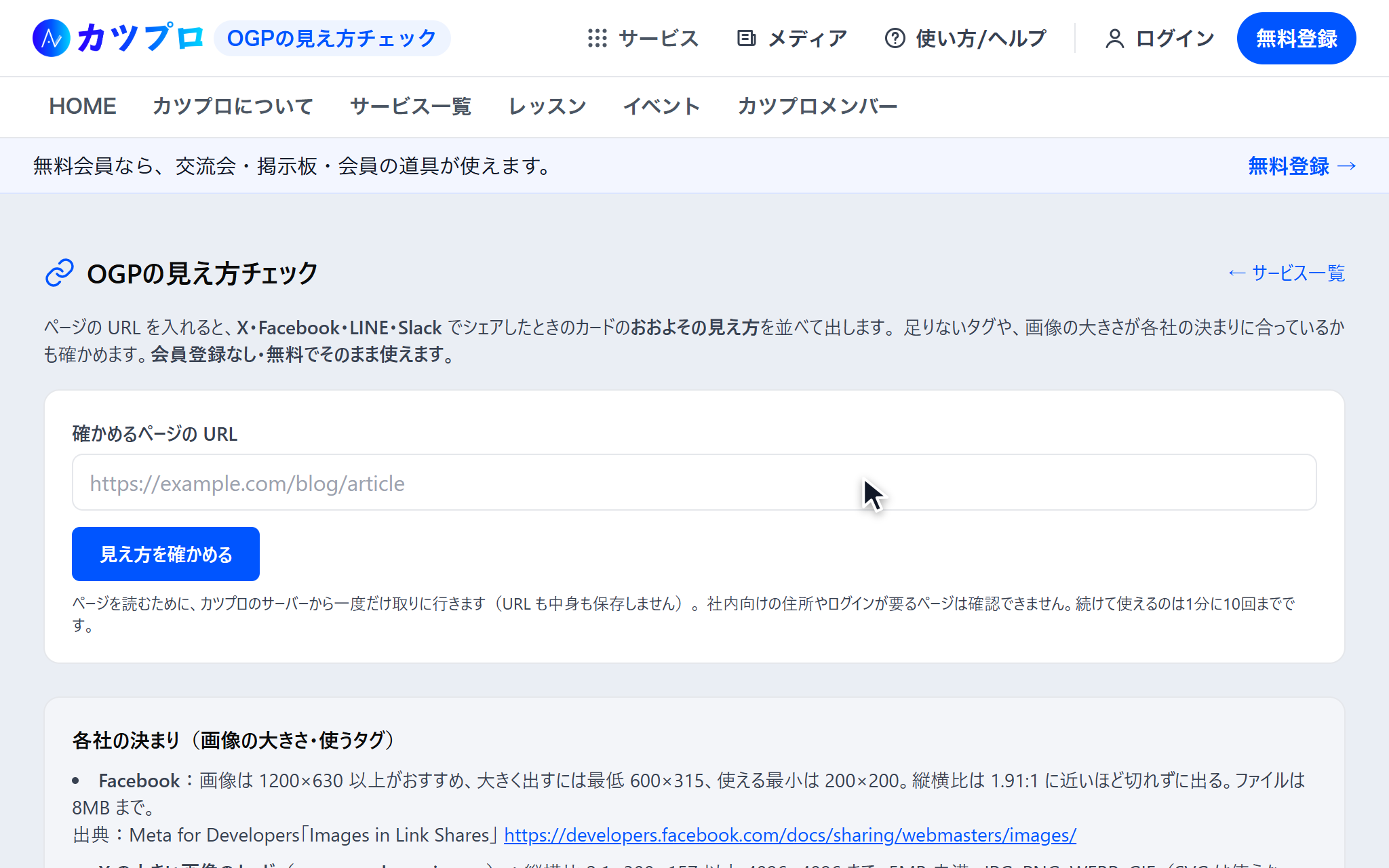This screenshot has width=1389, height=868.
Task: Open カツプロについて nav item
Action: [x=233, y=106]
